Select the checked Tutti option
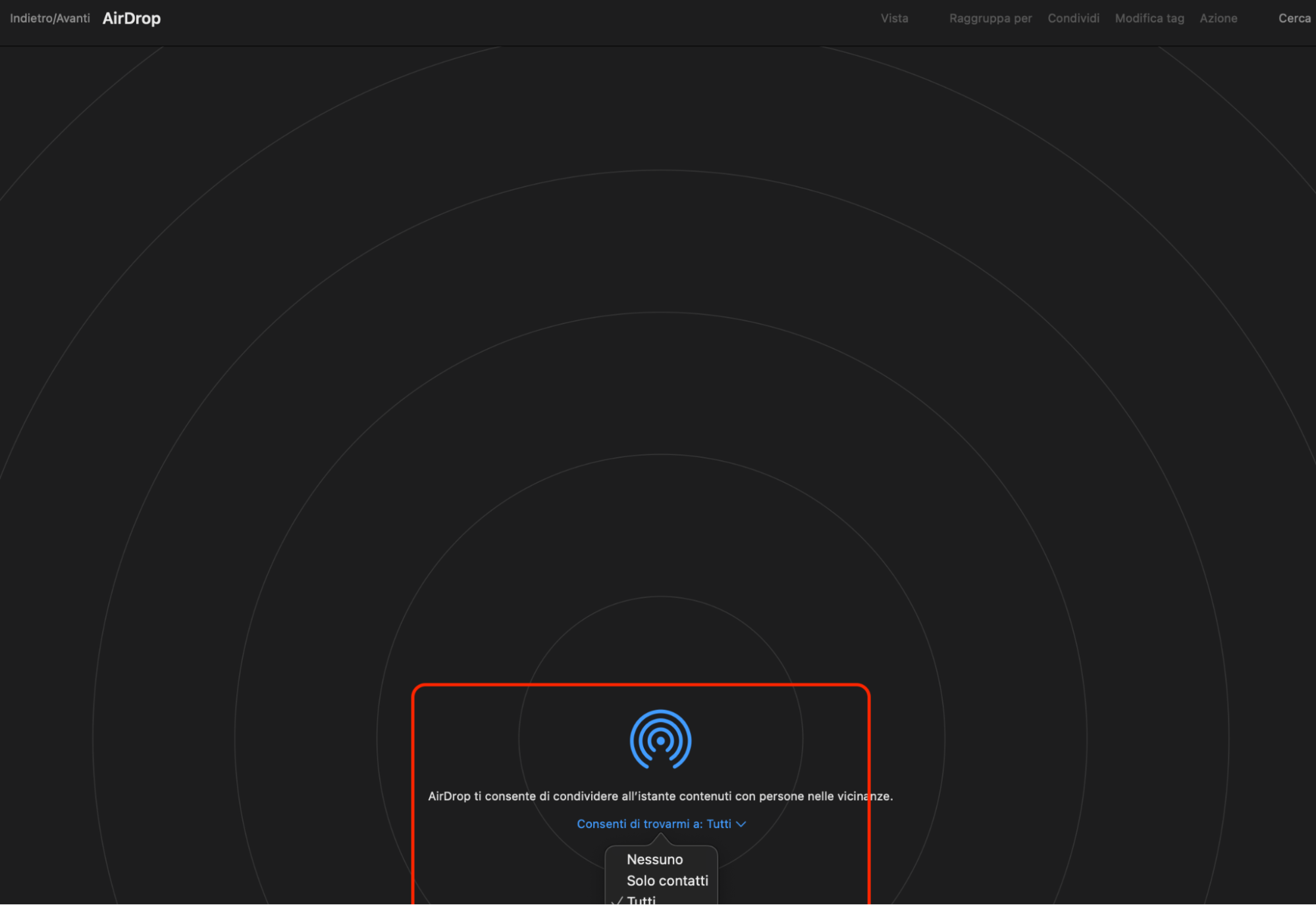 click(x=641, y=900)
